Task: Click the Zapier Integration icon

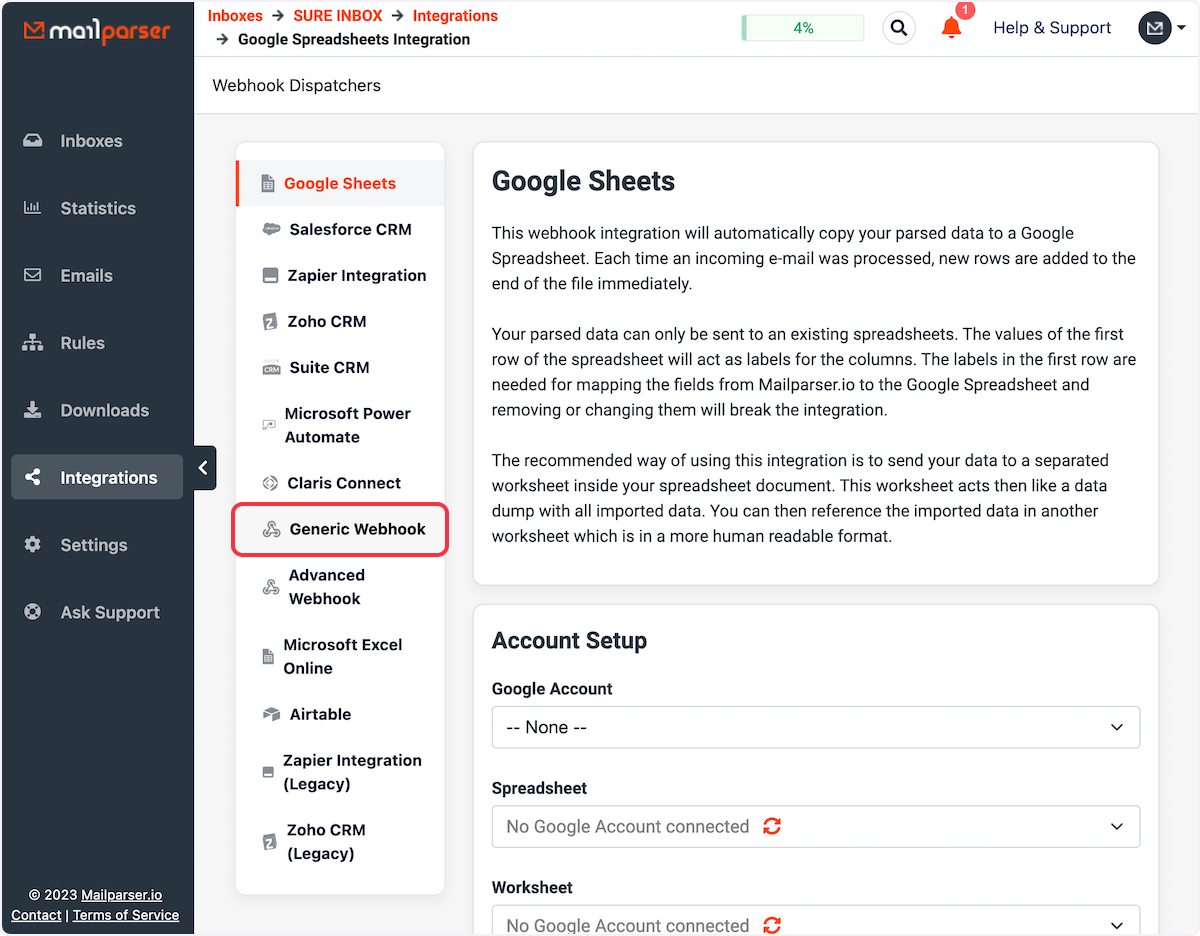Action: point(270,276)
